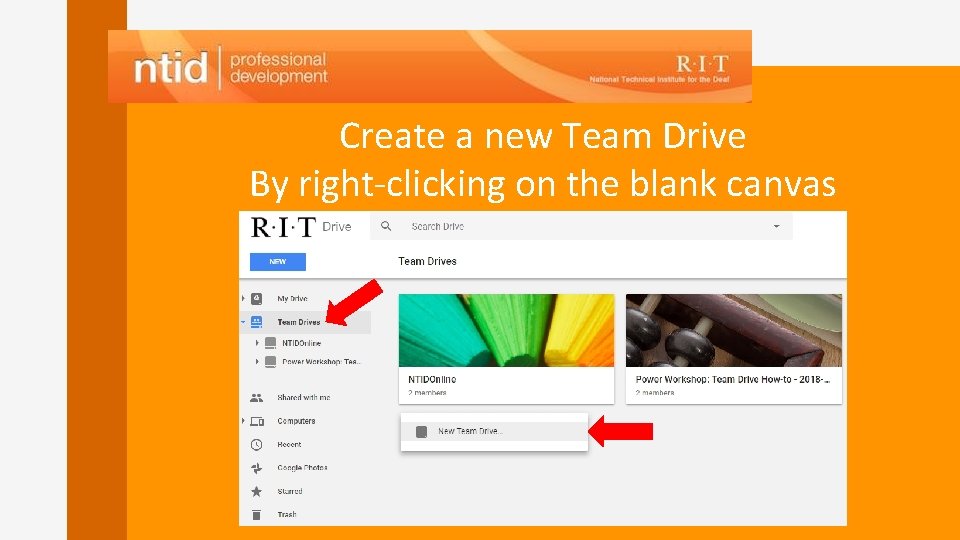
Task: Click the RIT Drive logo
Action: coord(301,227)
